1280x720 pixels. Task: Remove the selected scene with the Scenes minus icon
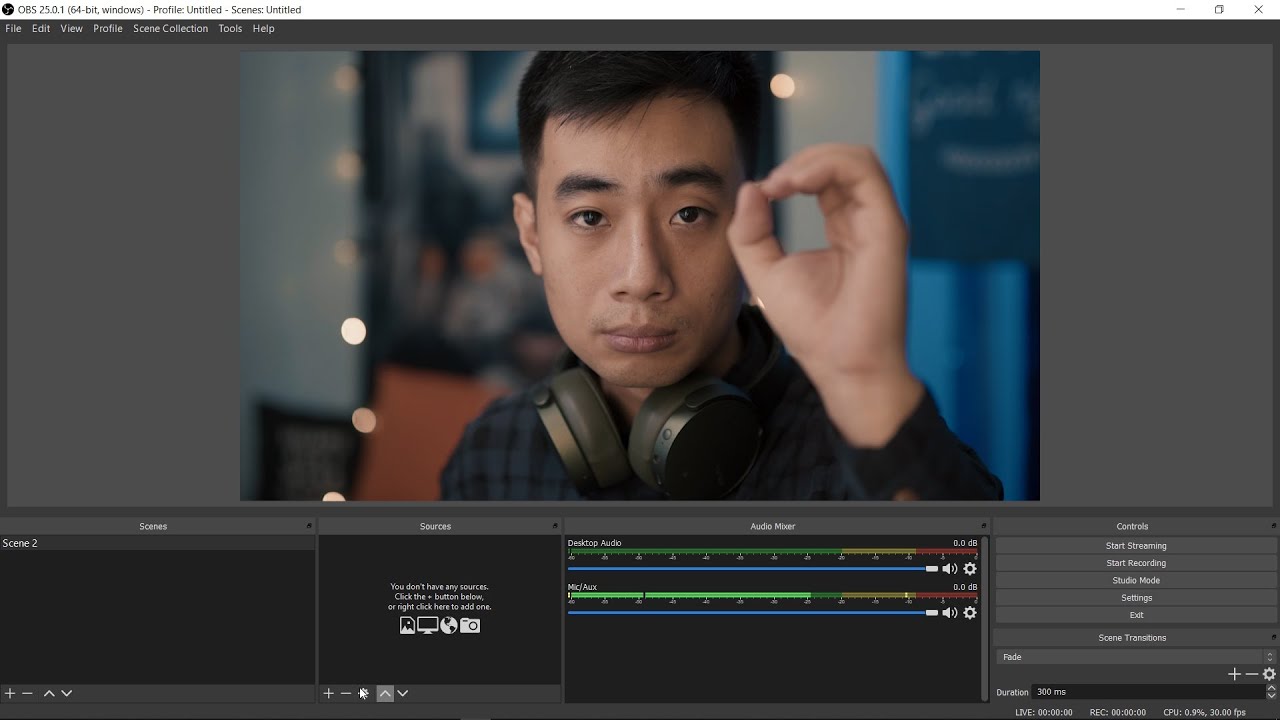(x=28, y=693)
